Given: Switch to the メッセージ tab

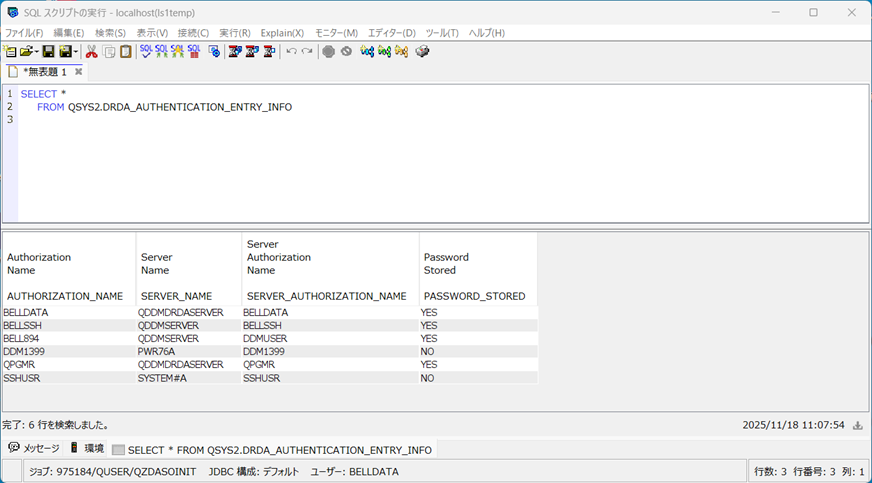Looking at the screenshot, I should click(34, 449).
